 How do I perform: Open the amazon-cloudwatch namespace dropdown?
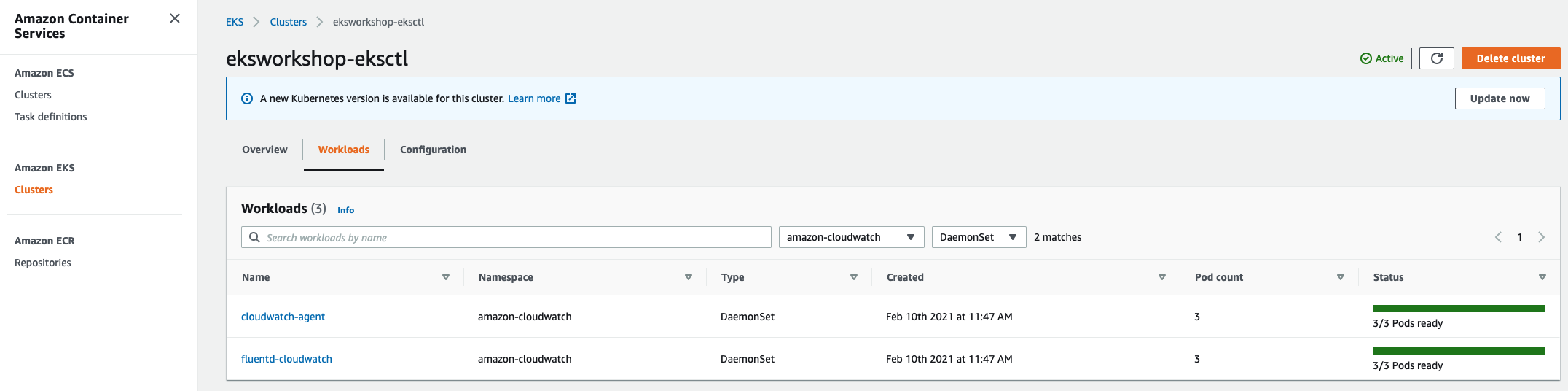(x=852, y=237)
